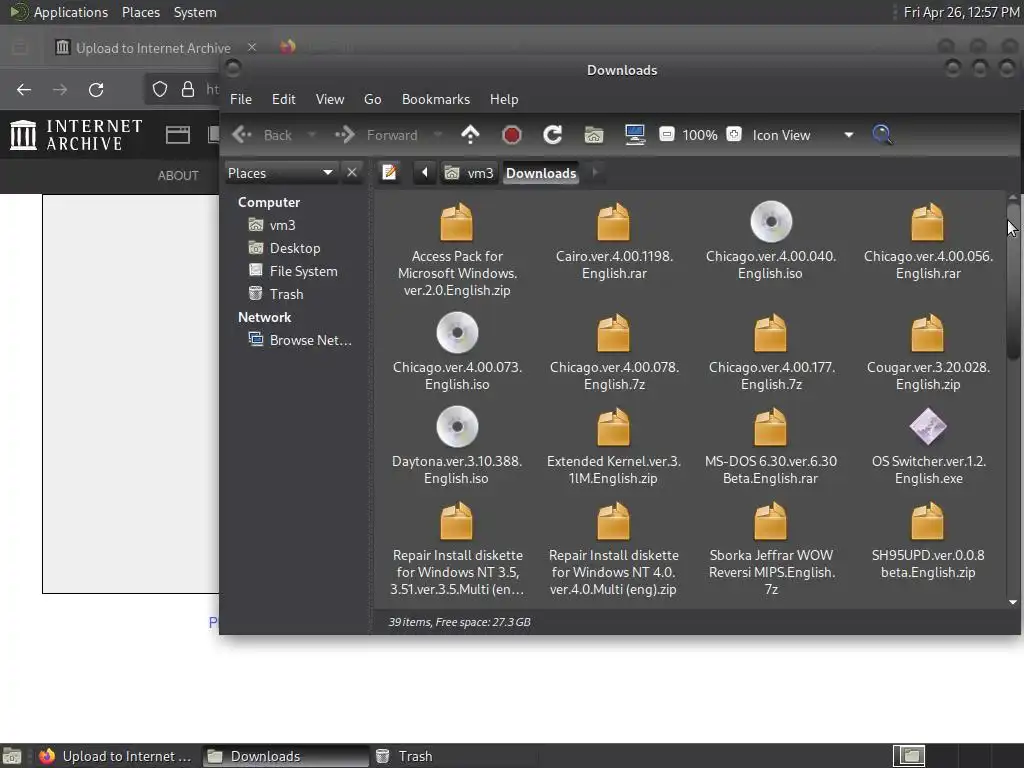Viewport: 1024px width, 768px height.
Task: Open the Applications menu in top panel
Action: click(60, 12)
